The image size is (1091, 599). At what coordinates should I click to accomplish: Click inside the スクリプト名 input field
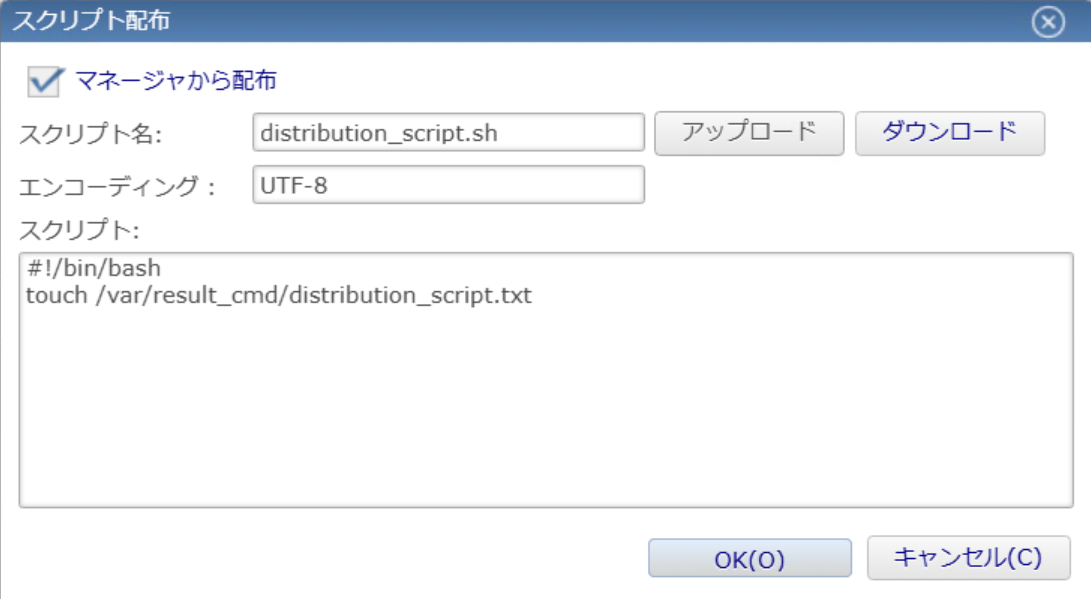[450, 130]
